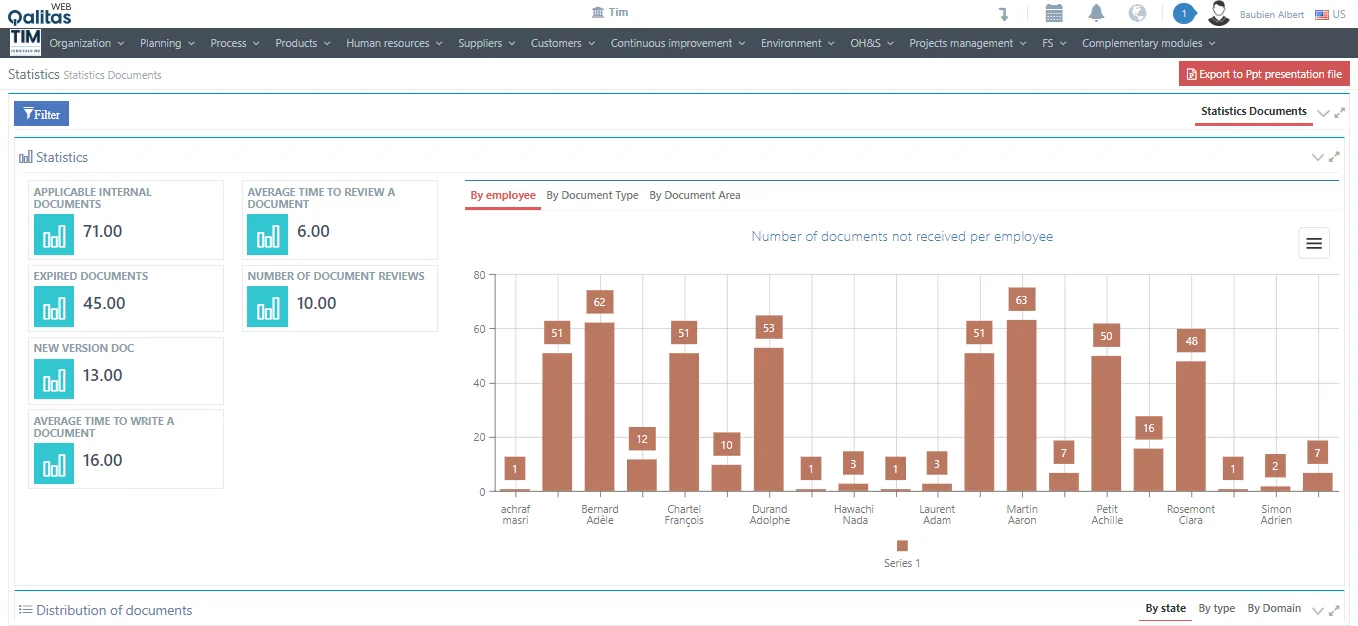Click the Martin Aaron bar labeled 63
The width and height of the screenshot is (1358, 626).
point(1021,405)
